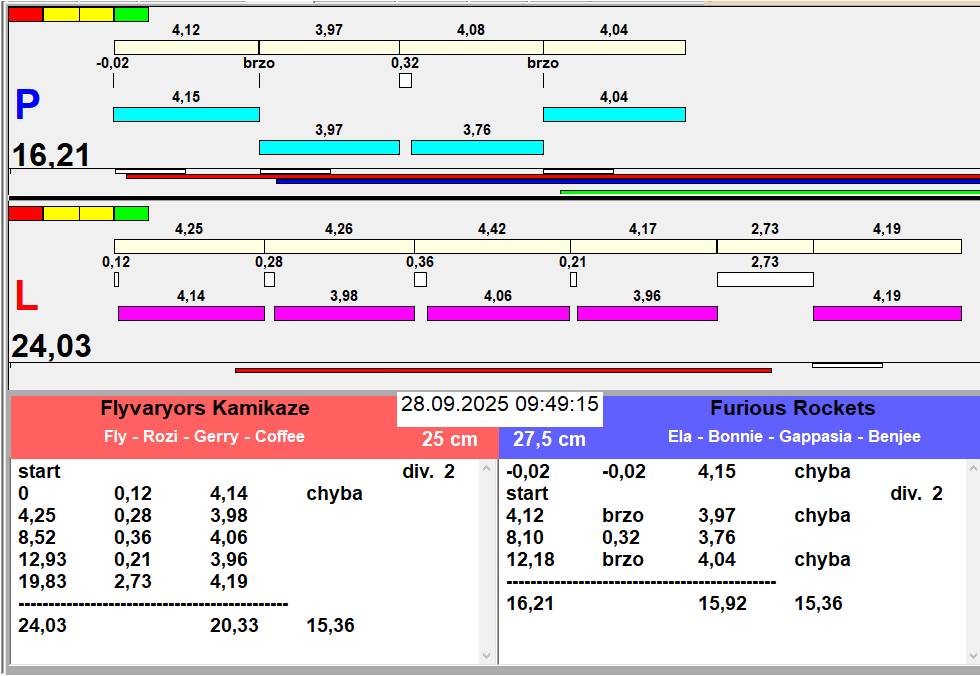
Task: Click the 27,5 cm jump height label
Action: coord(549,439)
